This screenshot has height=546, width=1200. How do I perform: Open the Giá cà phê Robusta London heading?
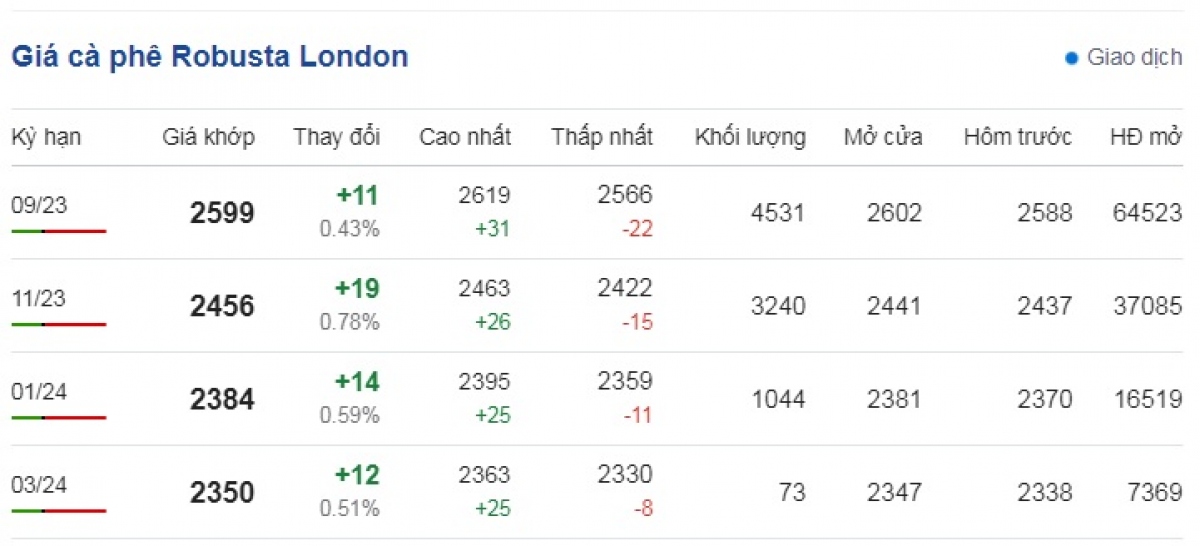coord(210,56)
